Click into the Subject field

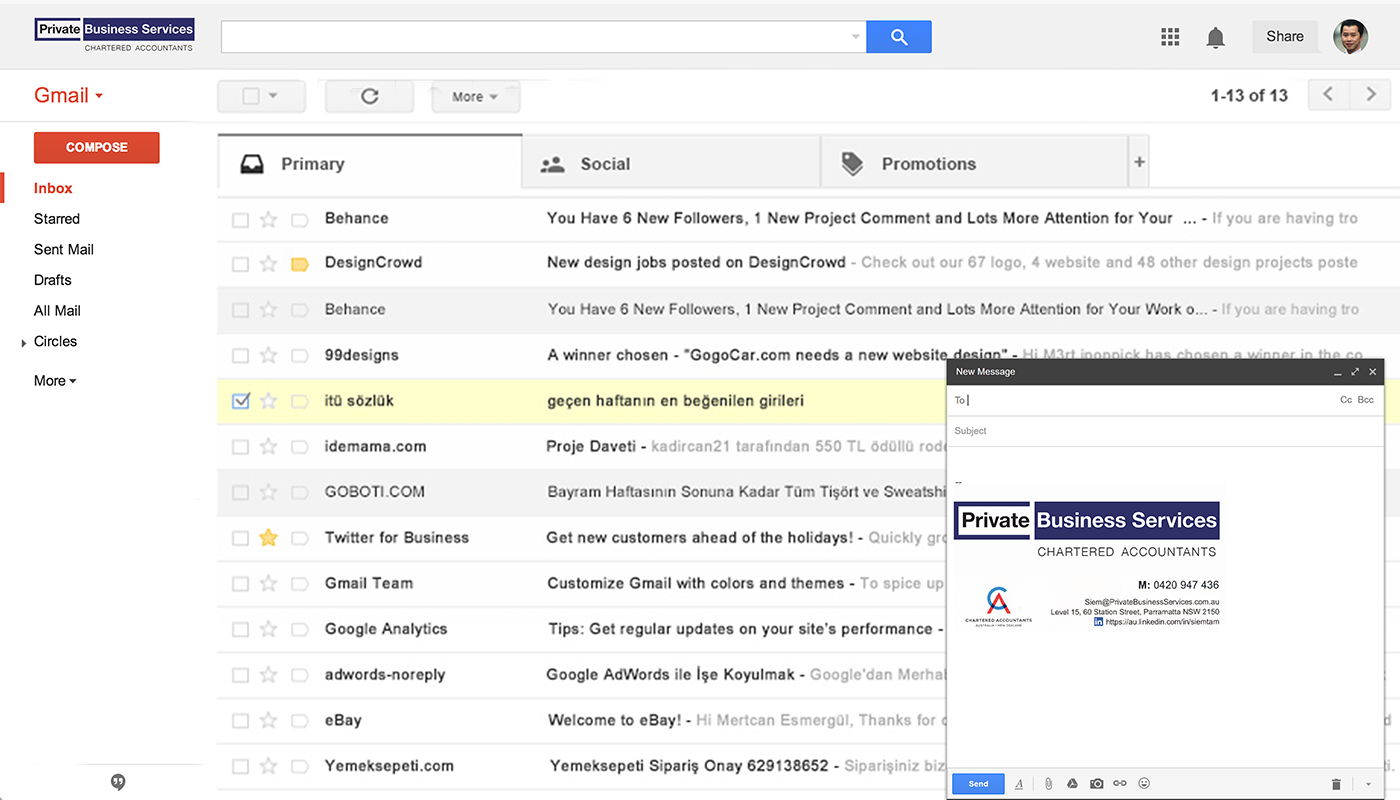1165,431
